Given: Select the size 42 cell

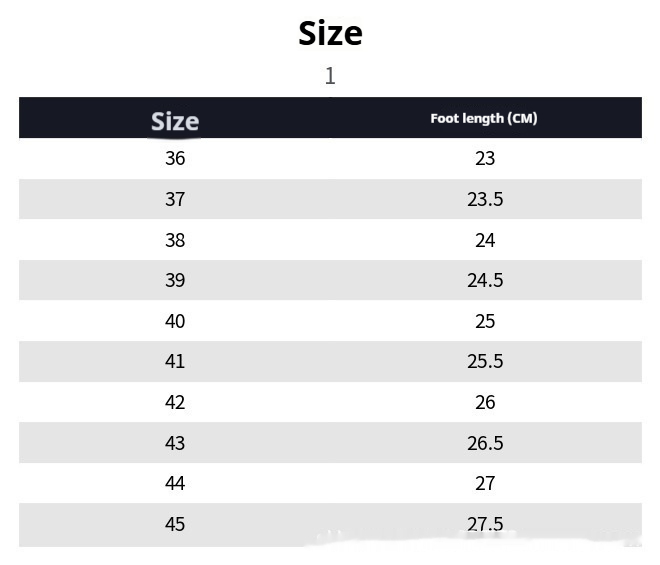Looking at the screenshot, I should tap(175, 402).
